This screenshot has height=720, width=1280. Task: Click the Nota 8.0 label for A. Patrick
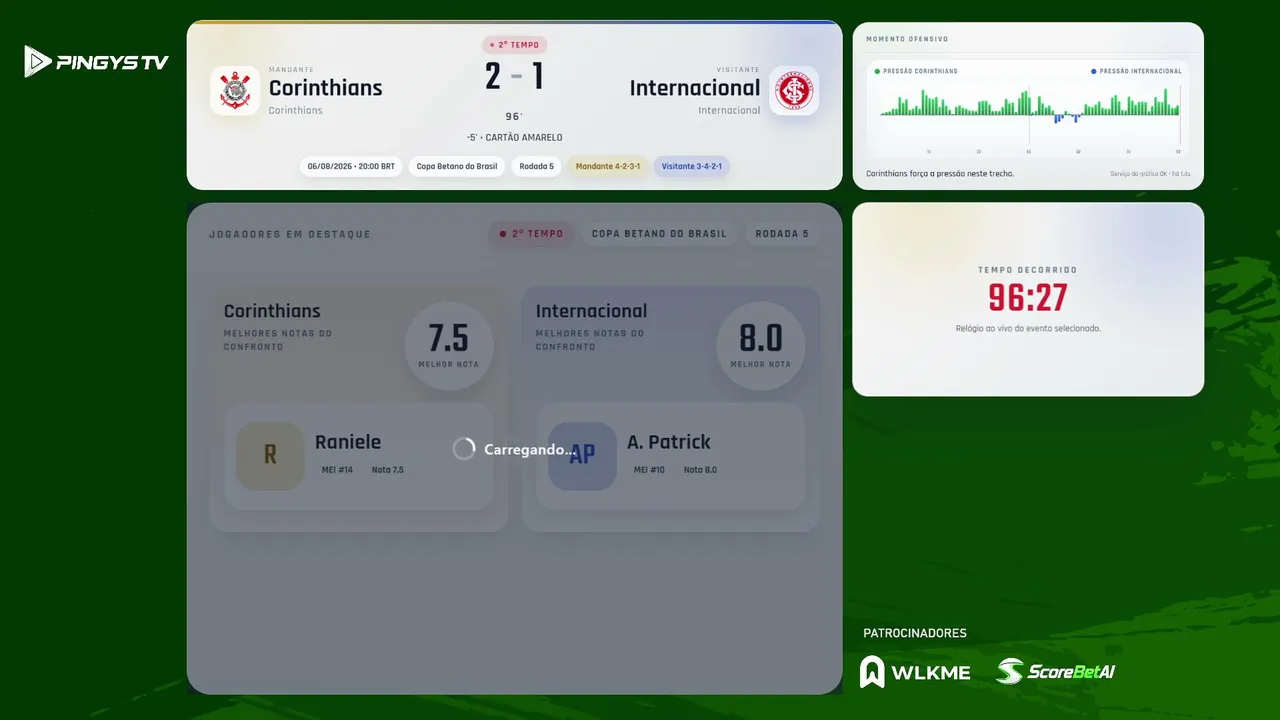click(700, 470)
